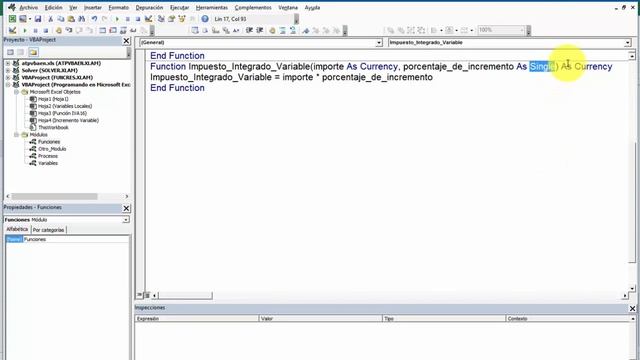Open the Ventana menu
The width and height of the screenshot is (640, 360).
click(x=288, y=7)
